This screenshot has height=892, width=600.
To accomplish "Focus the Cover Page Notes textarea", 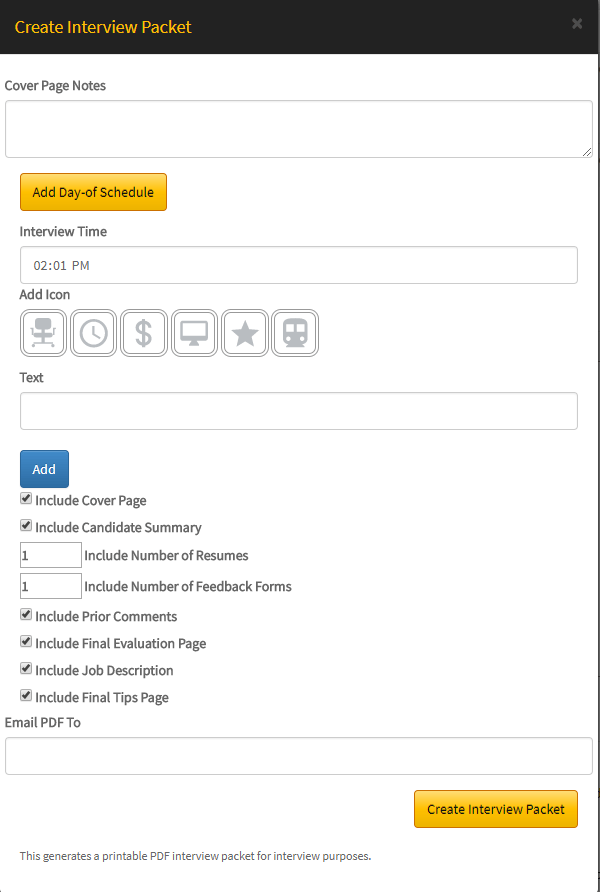I will click(x=298, y=128).
